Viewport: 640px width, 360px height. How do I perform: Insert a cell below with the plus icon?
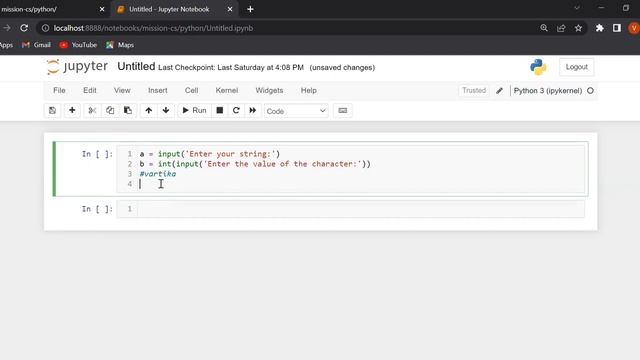(72, 111)
